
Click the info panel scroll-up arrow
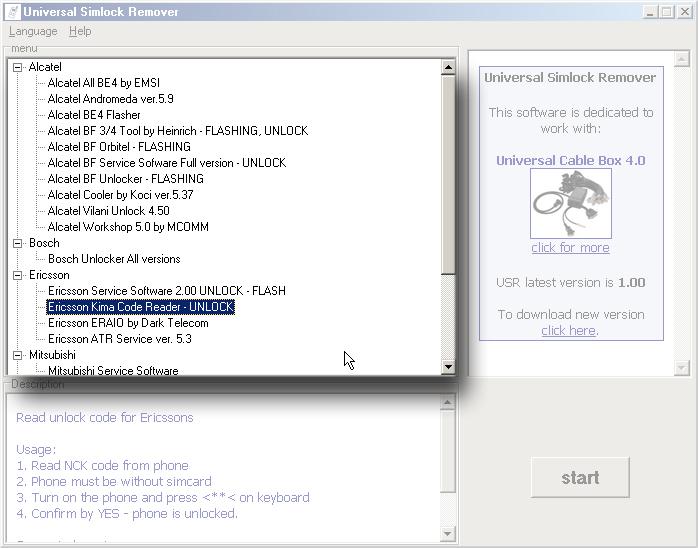[682, 59]
